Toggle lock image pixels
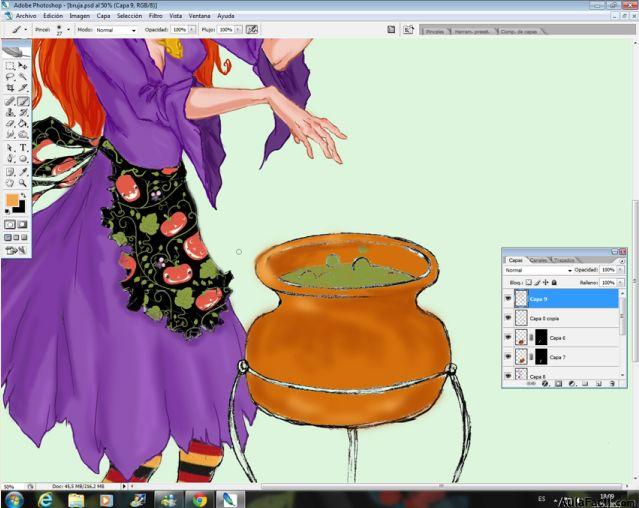Image resolution: width=639 pixels, height=508 pixels. [537, 282]
